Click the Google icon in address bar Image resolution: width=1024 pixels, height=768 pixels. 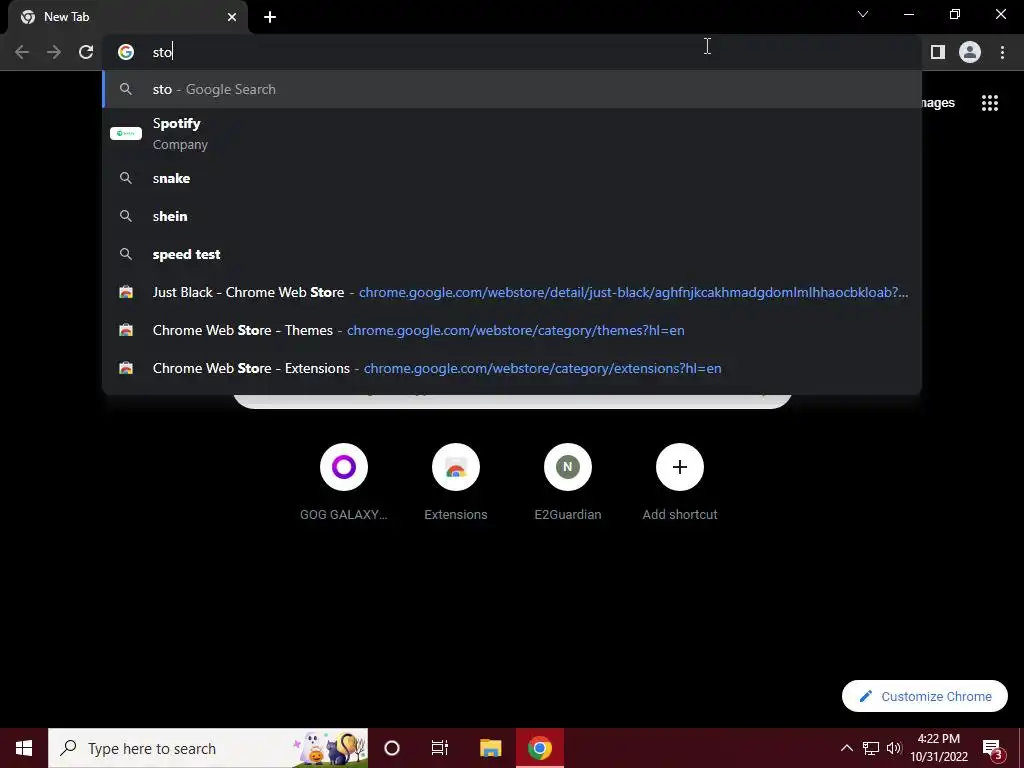click(126, 52)
